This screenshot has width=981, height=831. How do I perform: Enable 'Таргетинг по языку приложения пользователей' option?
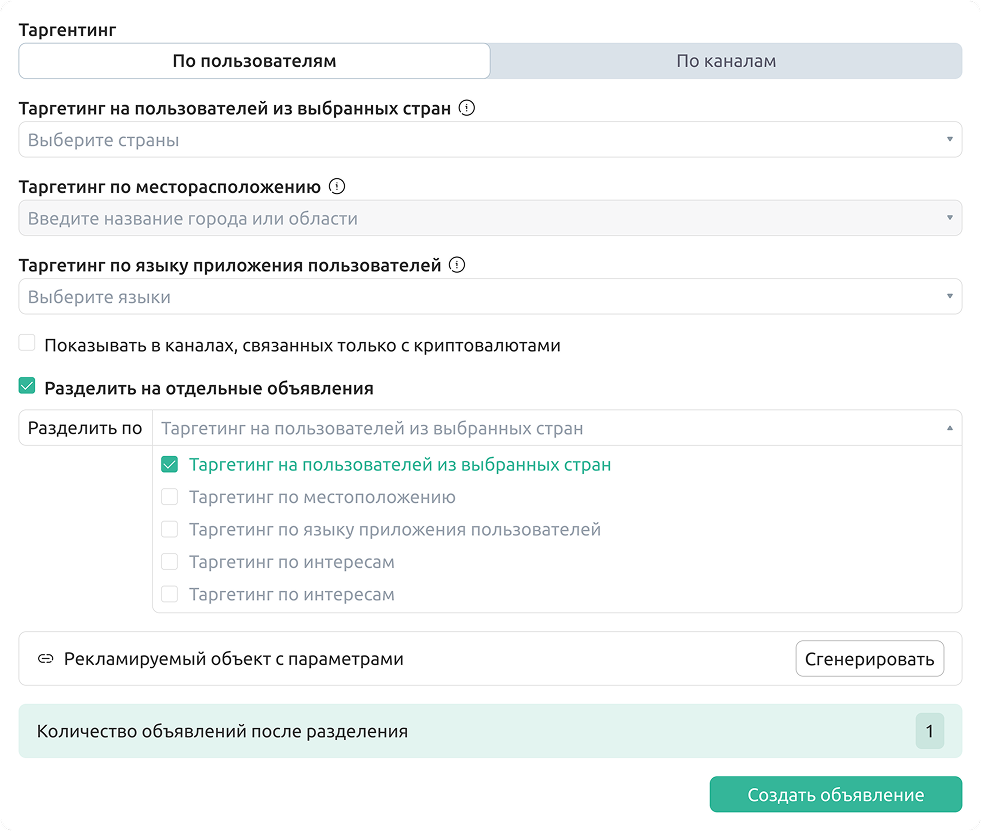(170, 530)
